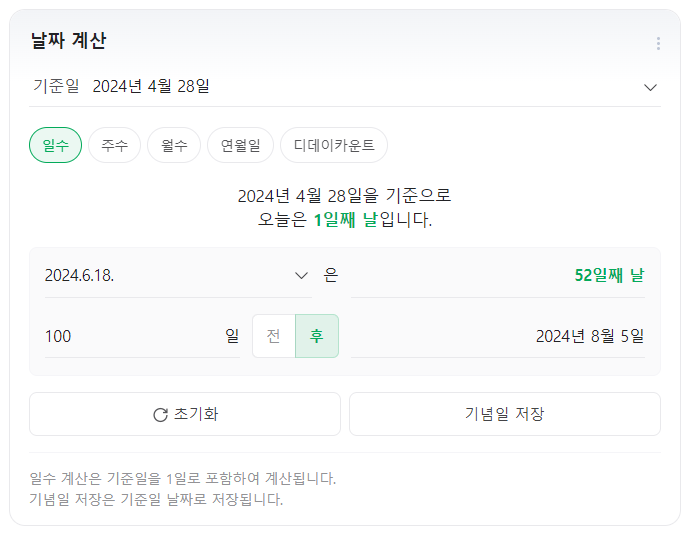This screenshot has height=536, width=695.
Task: Switch to the 주수 tab
Action: click(114, 145)
